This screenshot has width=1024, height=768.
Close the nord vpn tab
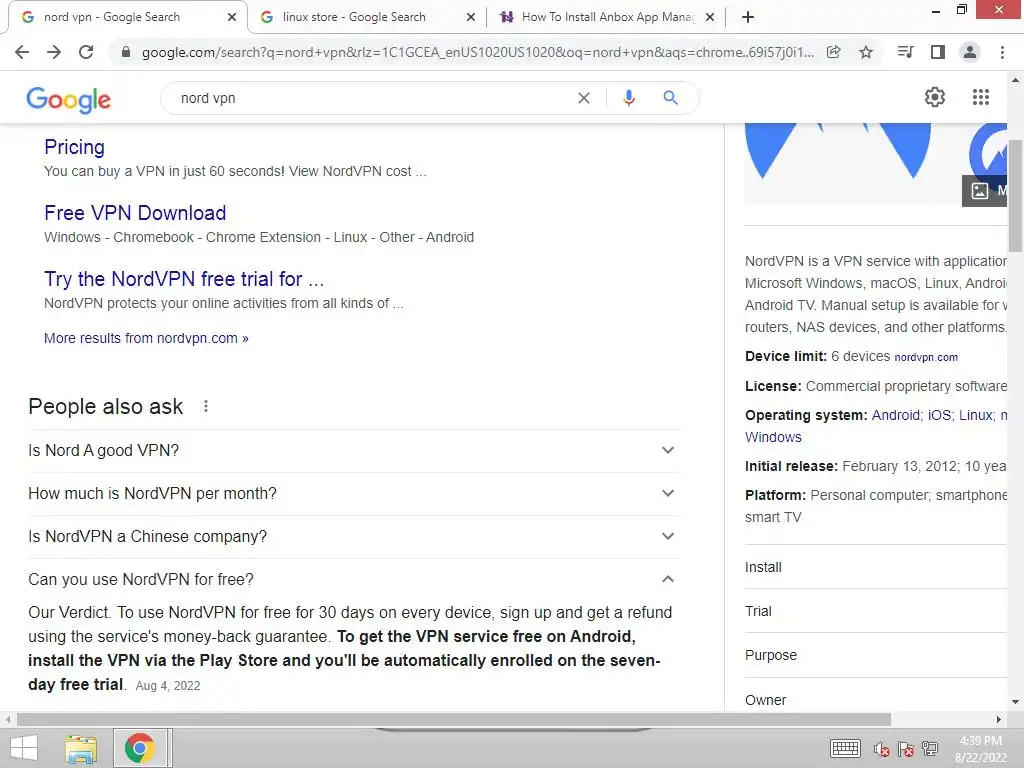pos(232,17)
